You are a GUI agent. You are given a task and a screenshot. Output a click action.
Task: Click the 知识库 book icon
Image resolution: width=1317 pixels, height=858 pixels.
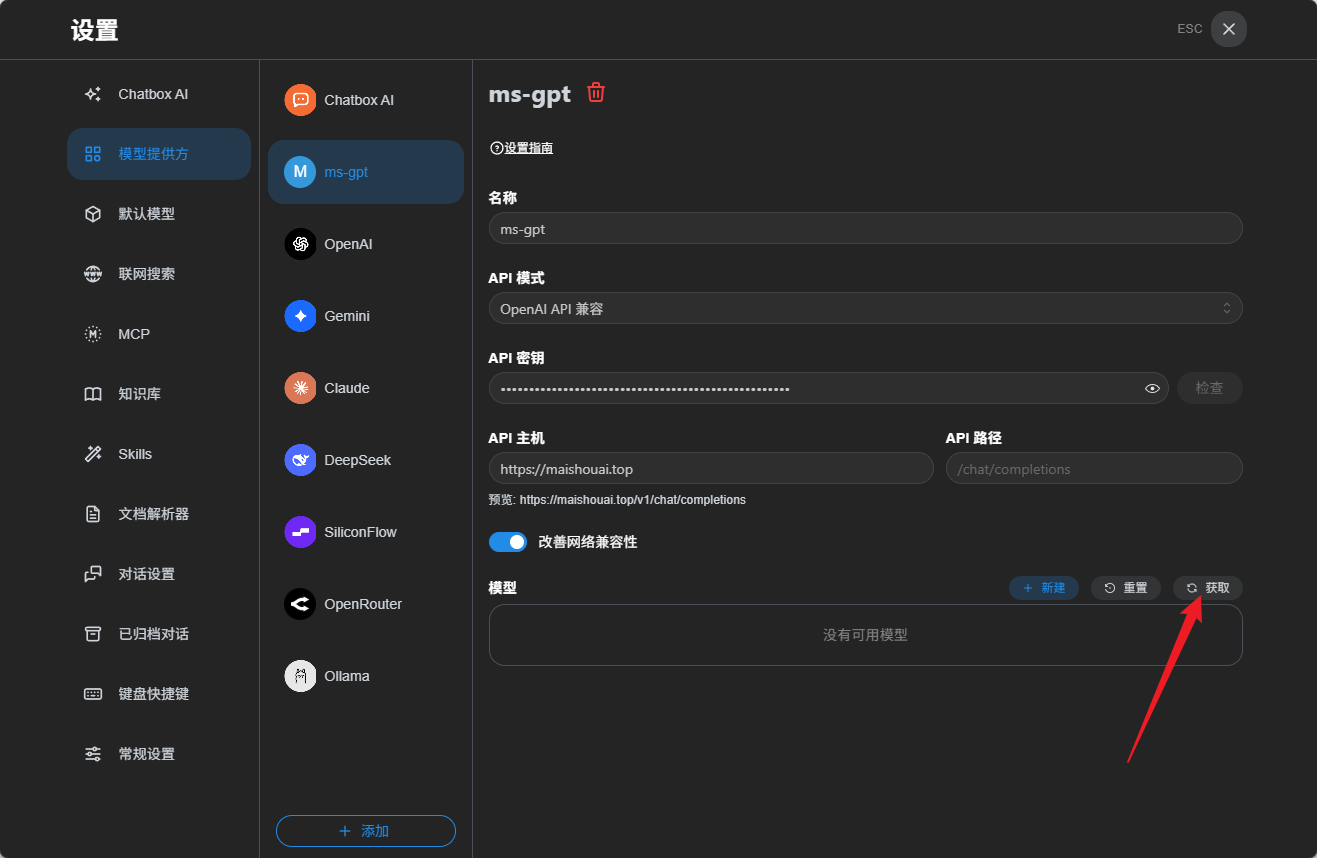[x=93, y=394]
